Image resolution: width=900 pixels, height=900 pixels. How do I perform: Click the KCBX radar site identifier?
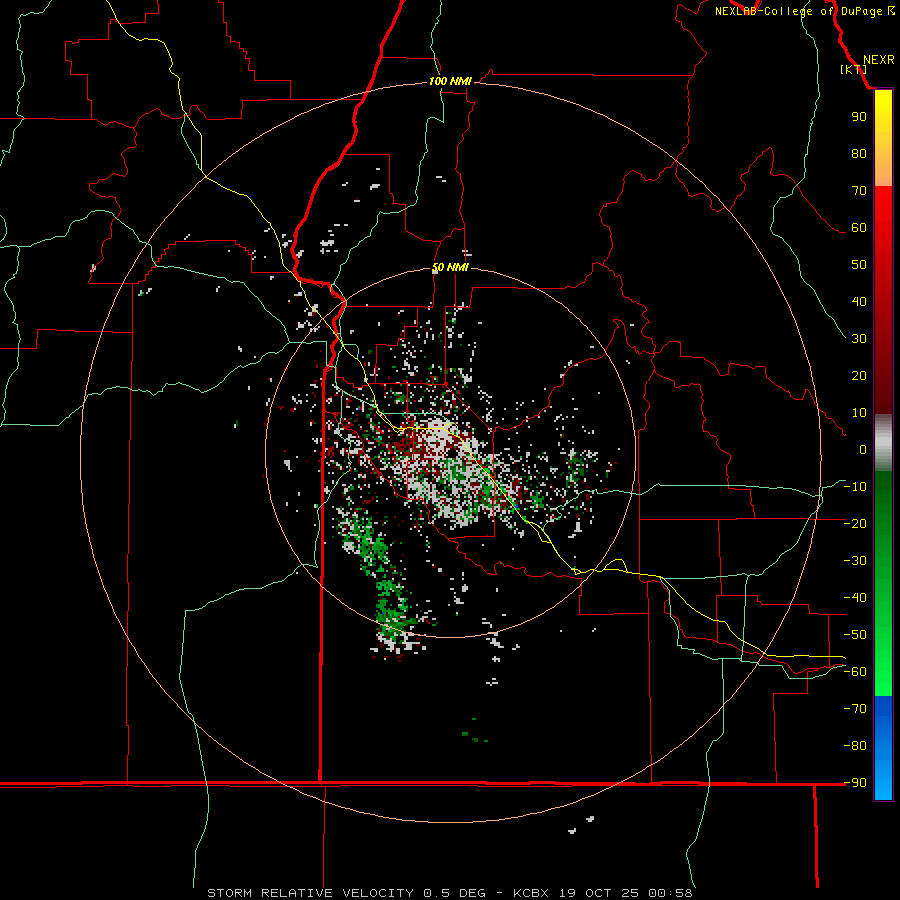coord(531,893)
